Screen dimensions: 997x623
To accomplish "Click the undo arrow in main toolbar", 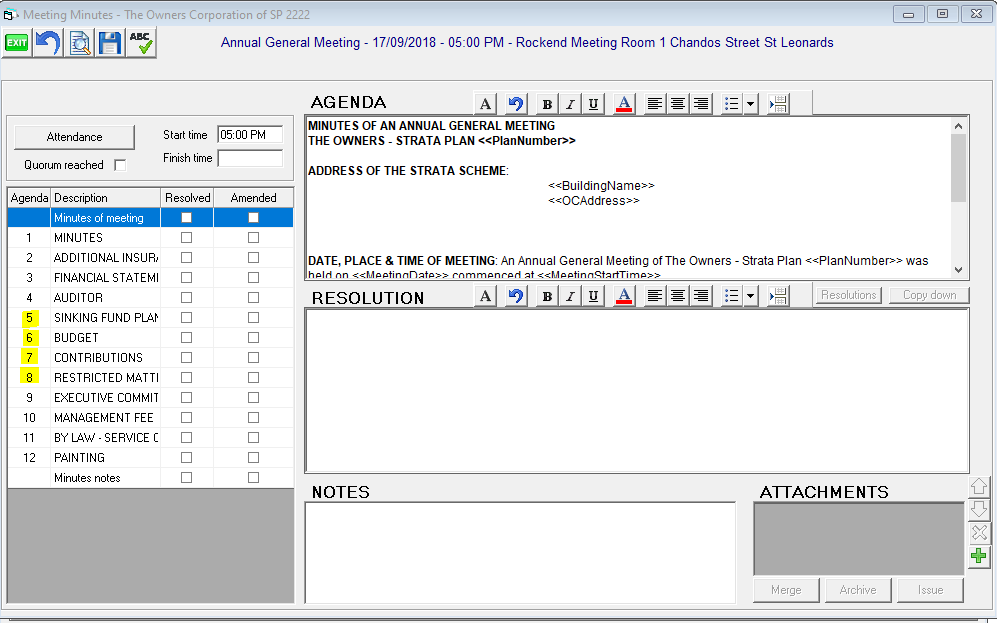I will pyautogui.click(x=48, y=43).
